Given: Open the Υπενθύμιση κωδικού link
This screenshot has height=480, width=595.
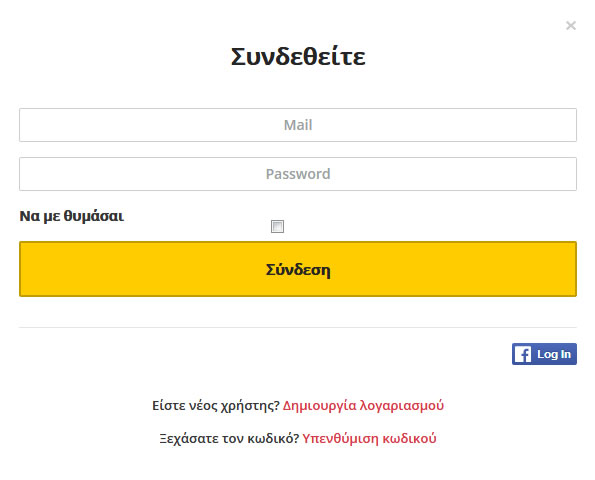Looking at the screenshot, I should (369, 438).
